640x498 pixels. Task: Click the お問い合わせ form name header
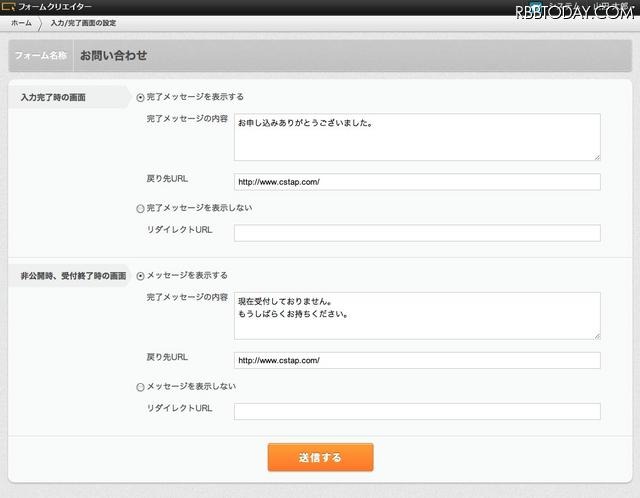(x=113, y=56)
